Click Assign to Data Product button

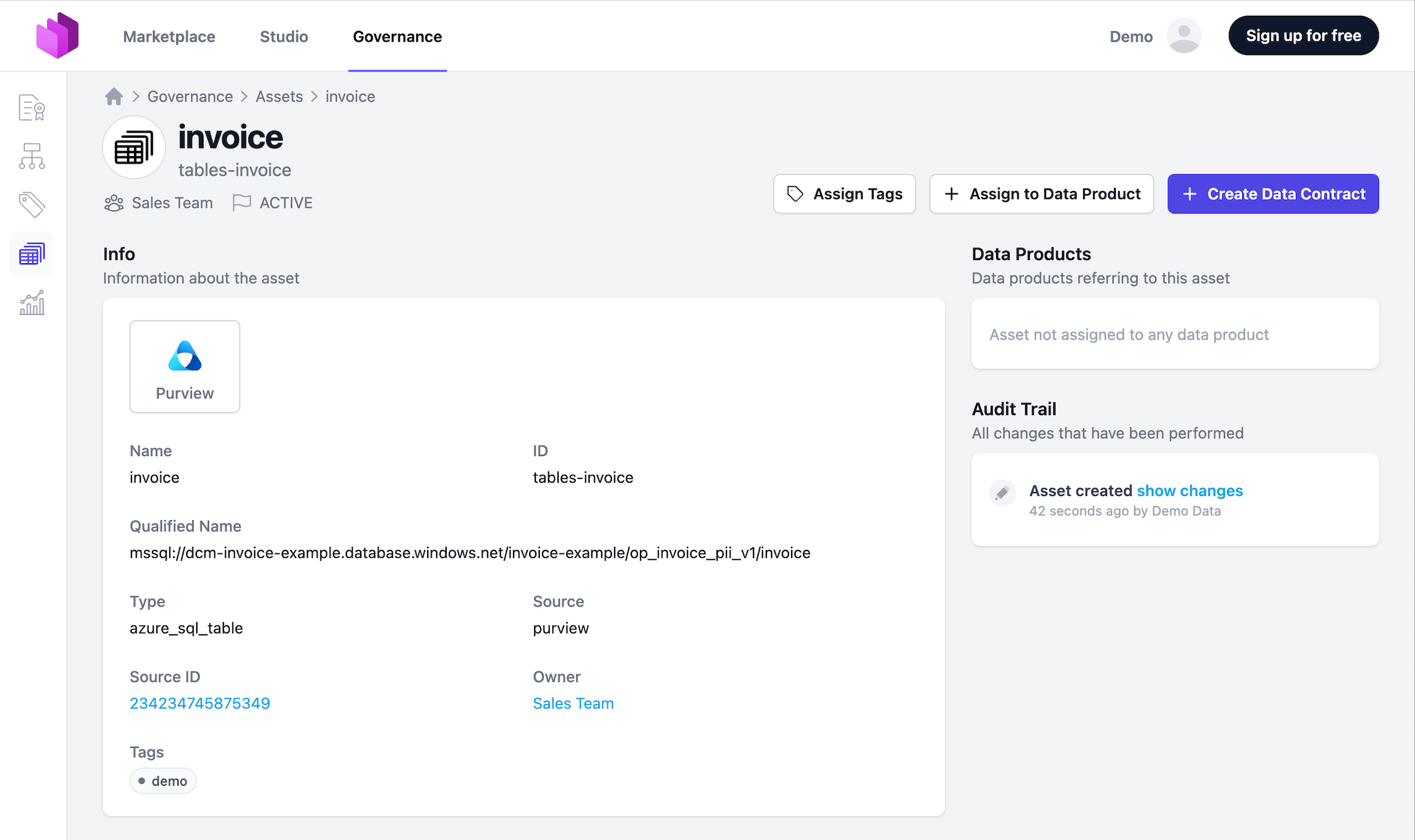[x=1041, y=194]
